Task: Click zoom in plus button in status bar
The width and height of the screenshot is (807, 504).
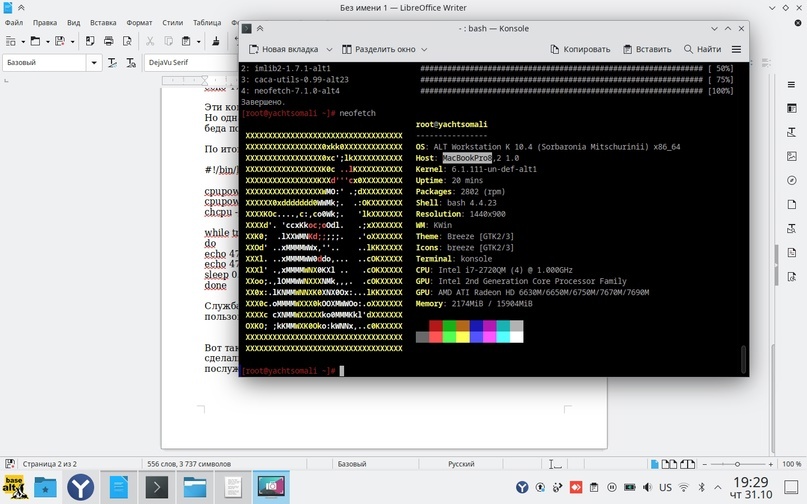Action: point(770,464)
